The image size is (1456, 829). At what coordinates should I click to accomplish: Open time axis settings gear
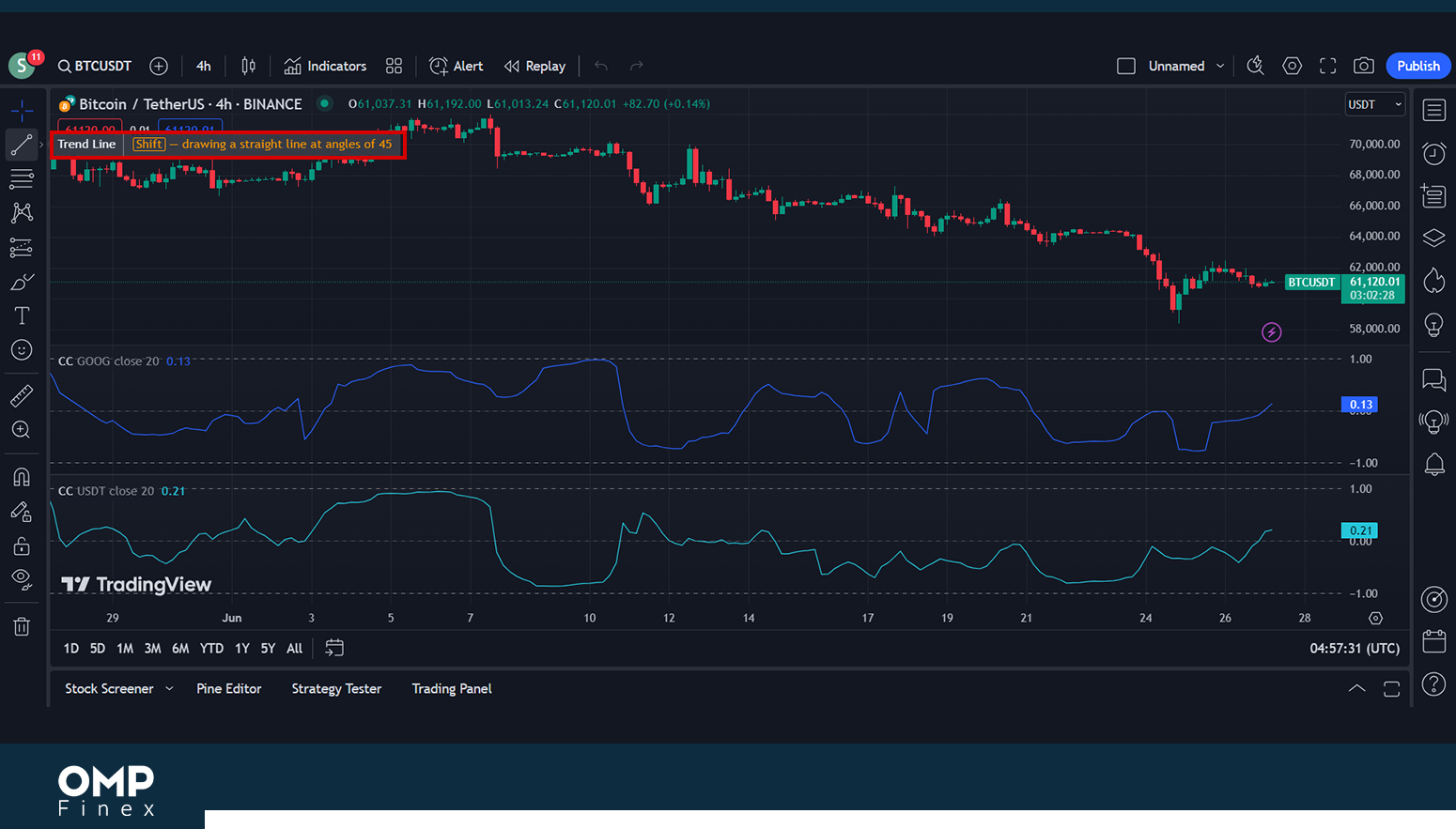(1375, 618)
